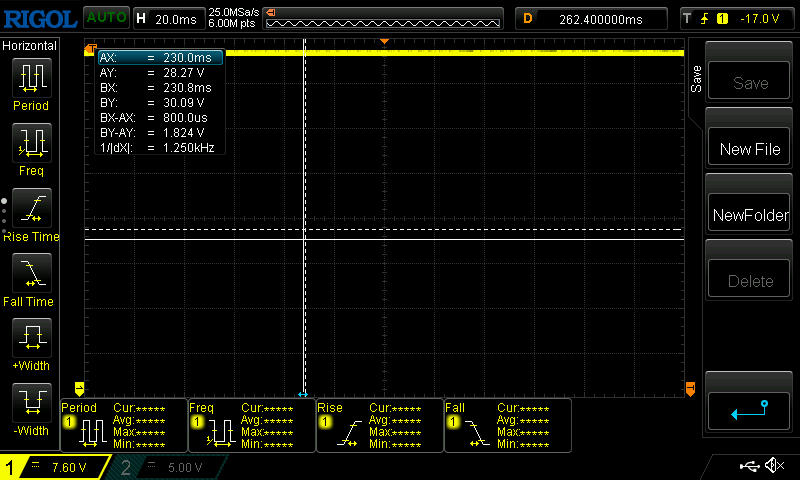
Task: Select the +Width measurement icon
Action: 31,338
